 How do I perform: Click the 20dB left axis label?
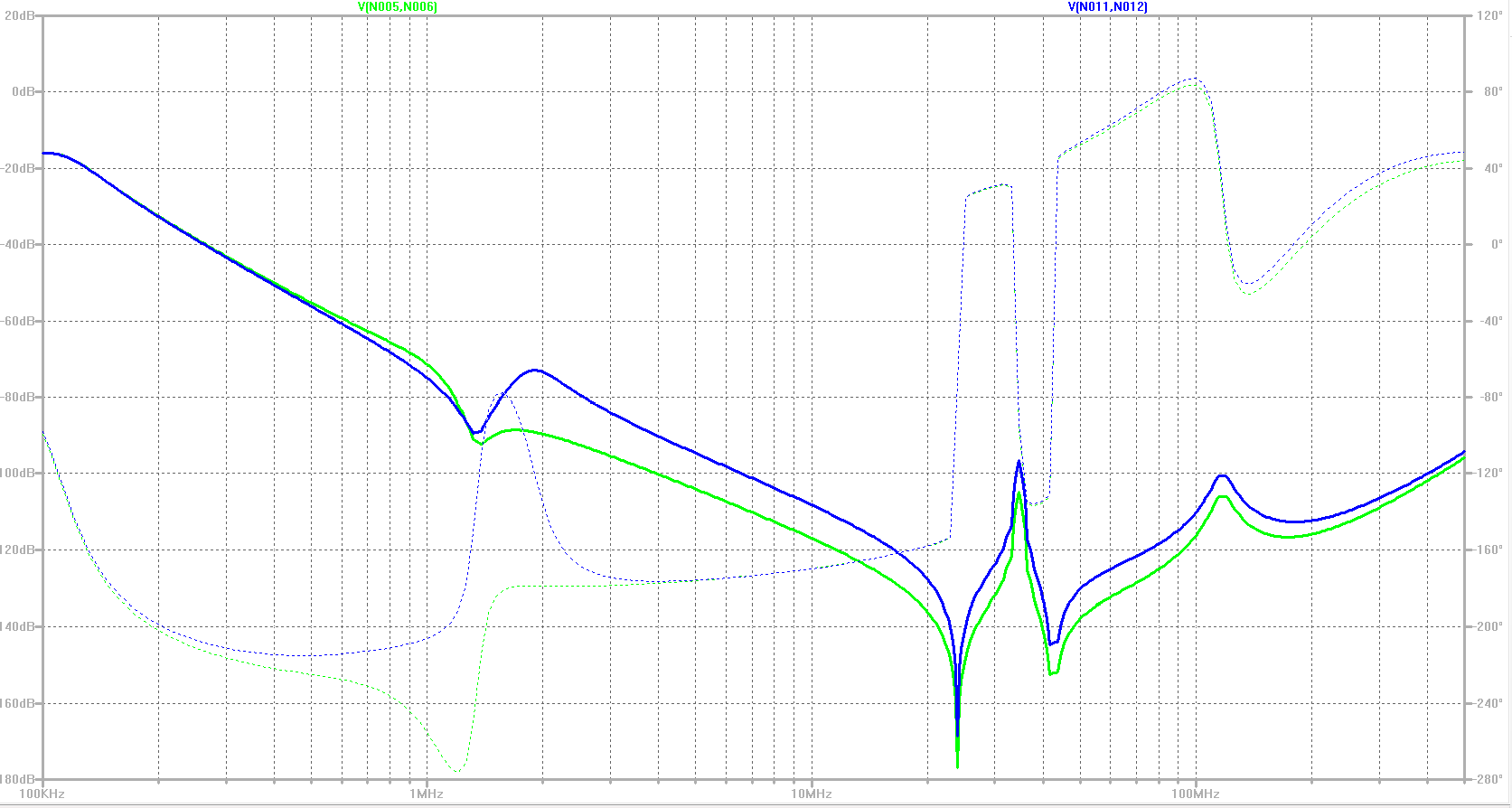(20, 15)
